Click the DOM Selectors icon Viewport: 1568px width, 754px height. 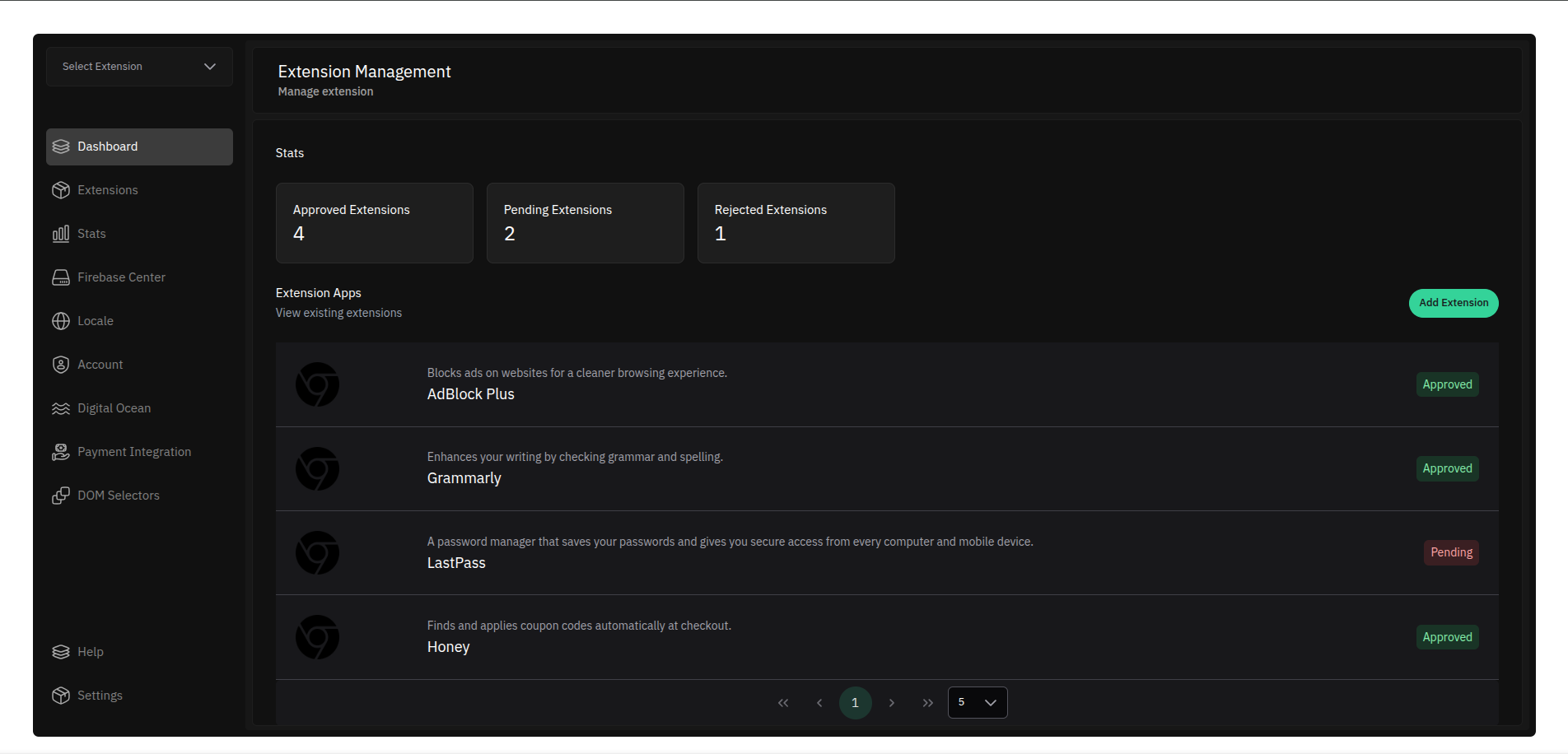61,496
